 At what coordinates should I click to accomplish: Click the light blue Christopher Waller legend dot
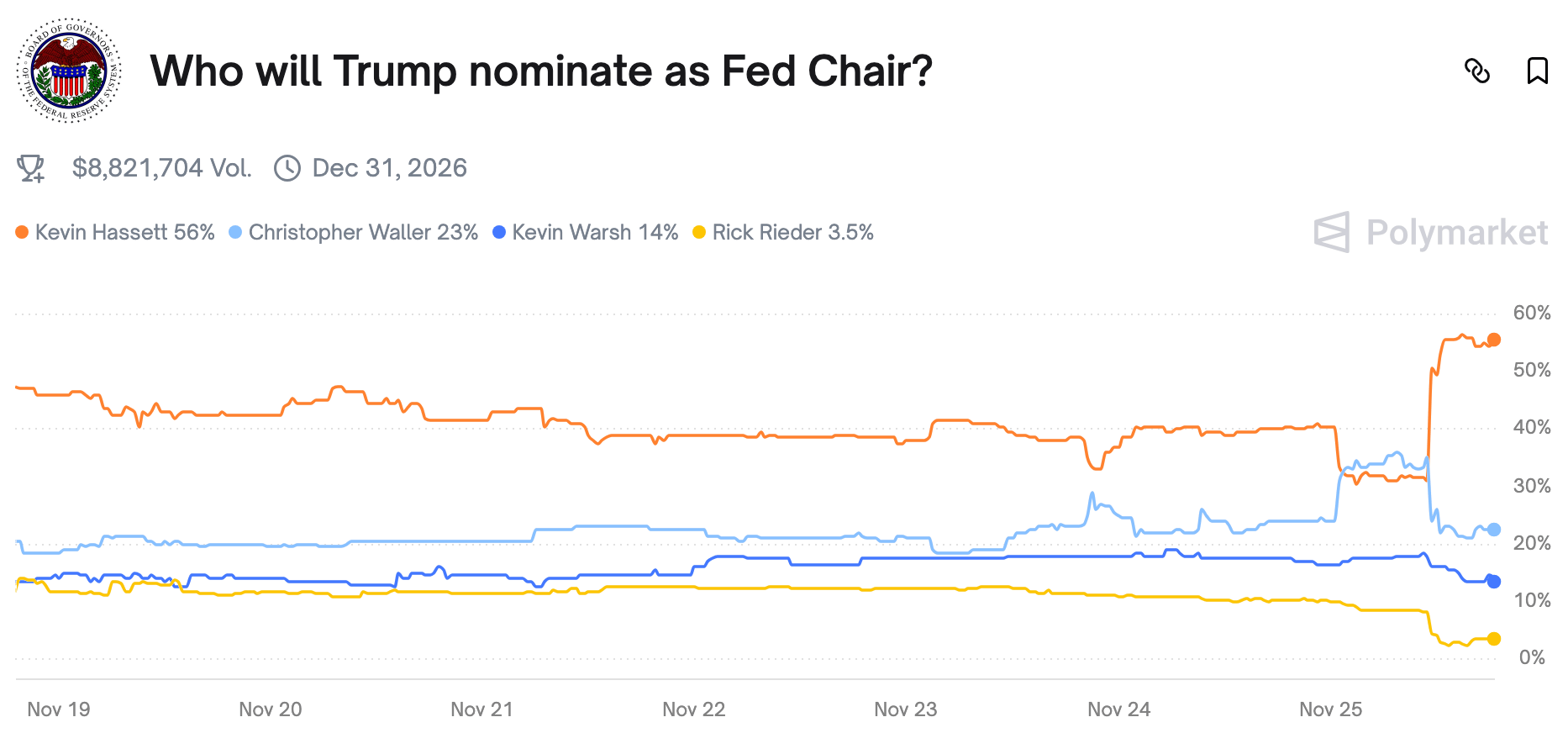(x=235, y=232)
